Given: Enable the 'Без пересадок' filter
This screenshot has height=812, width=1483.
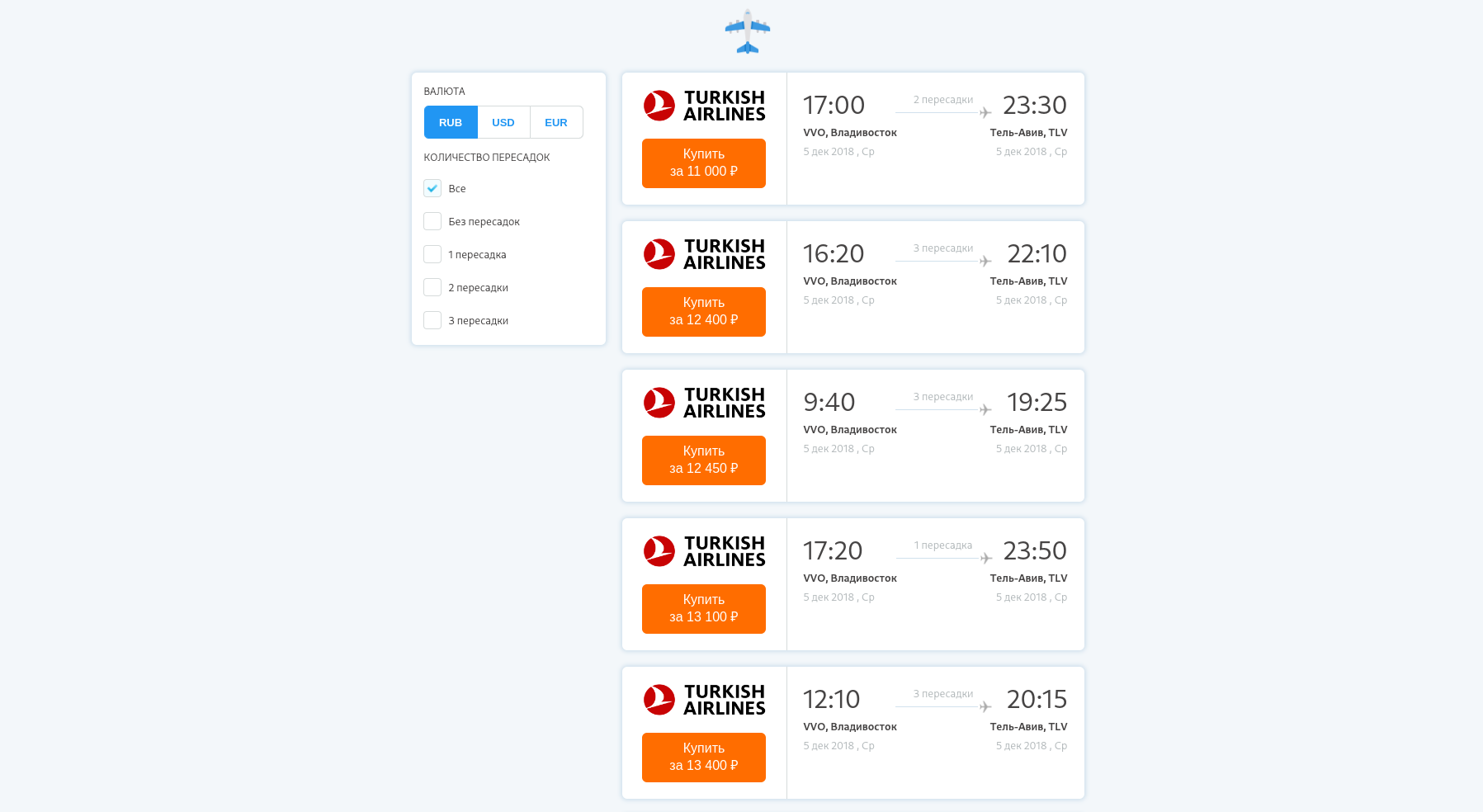Looking at the screenshot, I should coord(432,221).
